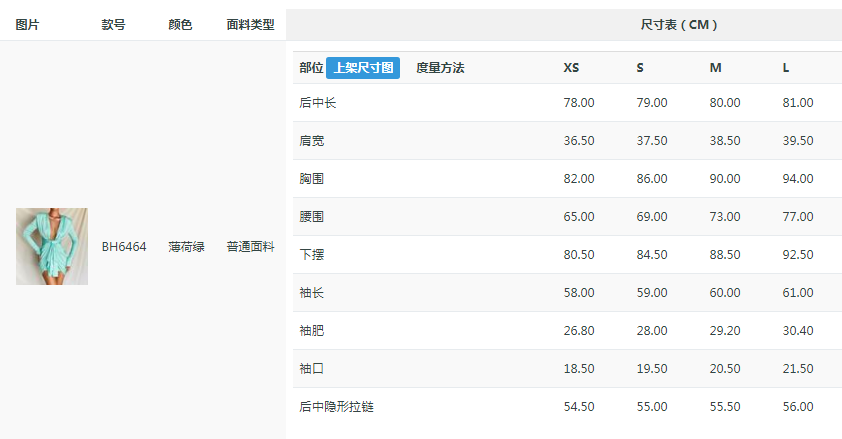Image resolution: width=842 pixels, height=439 pixels.
Task: Click the 薄荷绿 color text
Action: [x=186, y=247]
